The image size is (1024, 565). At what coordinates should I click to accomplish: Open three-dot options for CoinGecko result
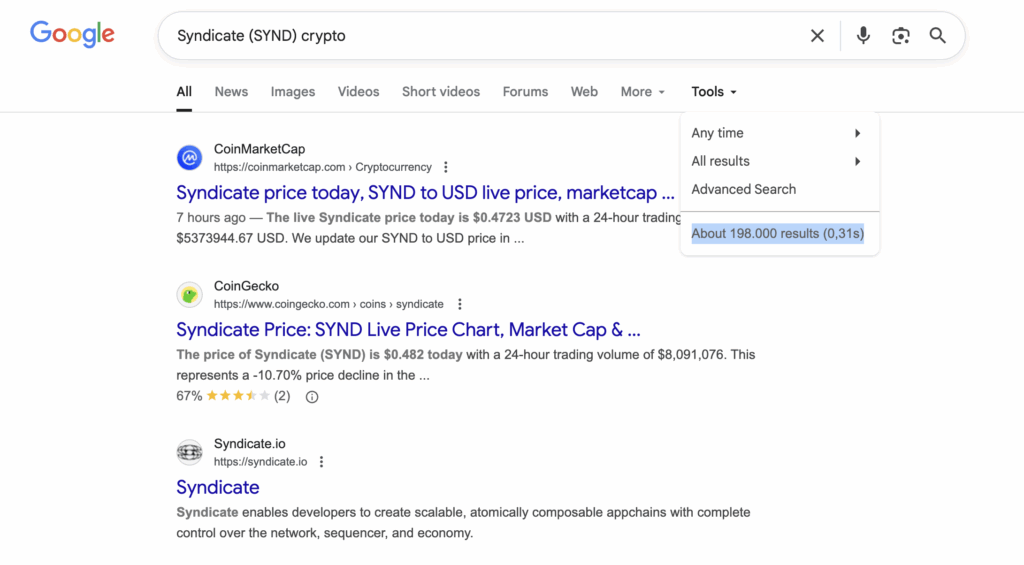tap(459, 304)
